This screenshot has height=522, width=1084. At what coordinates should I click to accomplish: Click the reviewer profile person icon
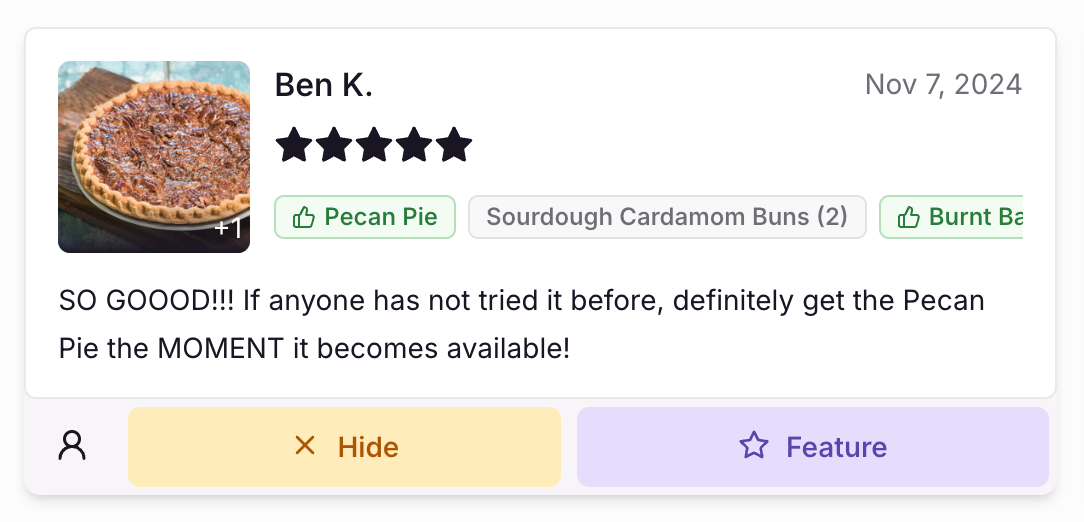(72, 445)
